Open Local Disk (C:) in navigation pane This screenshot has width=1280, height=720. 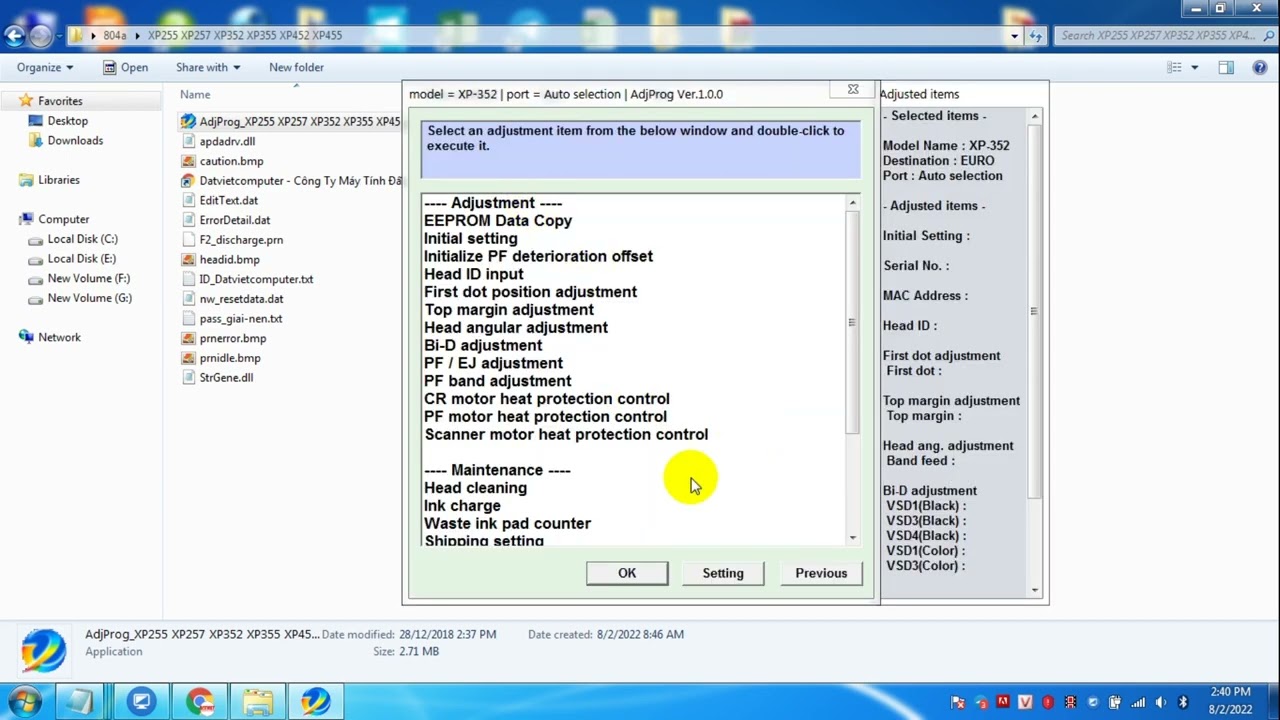(x=82, y=239)
